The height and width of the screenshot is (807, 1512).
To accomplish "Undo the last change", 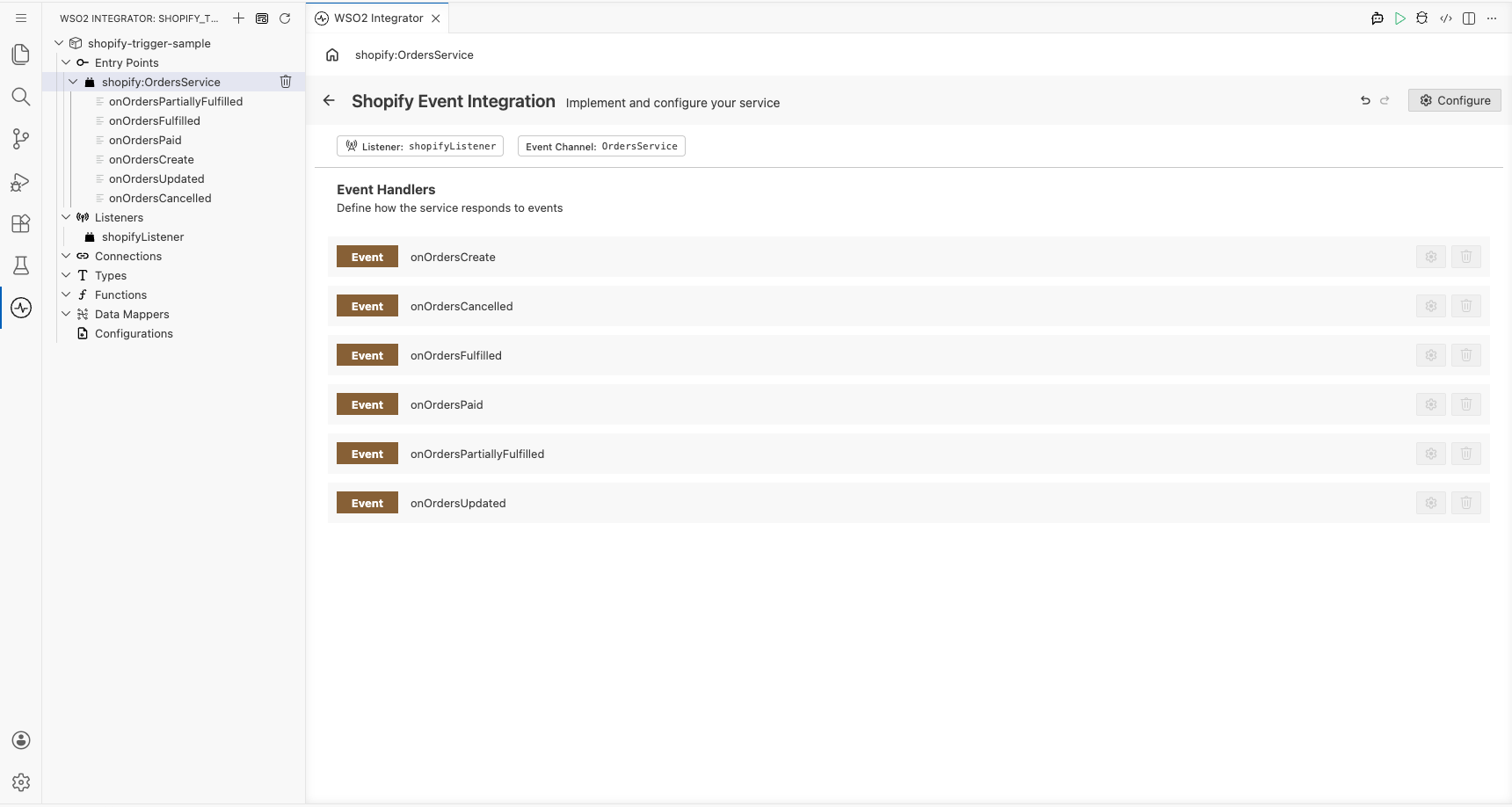I will click(x=1365, y=100).
